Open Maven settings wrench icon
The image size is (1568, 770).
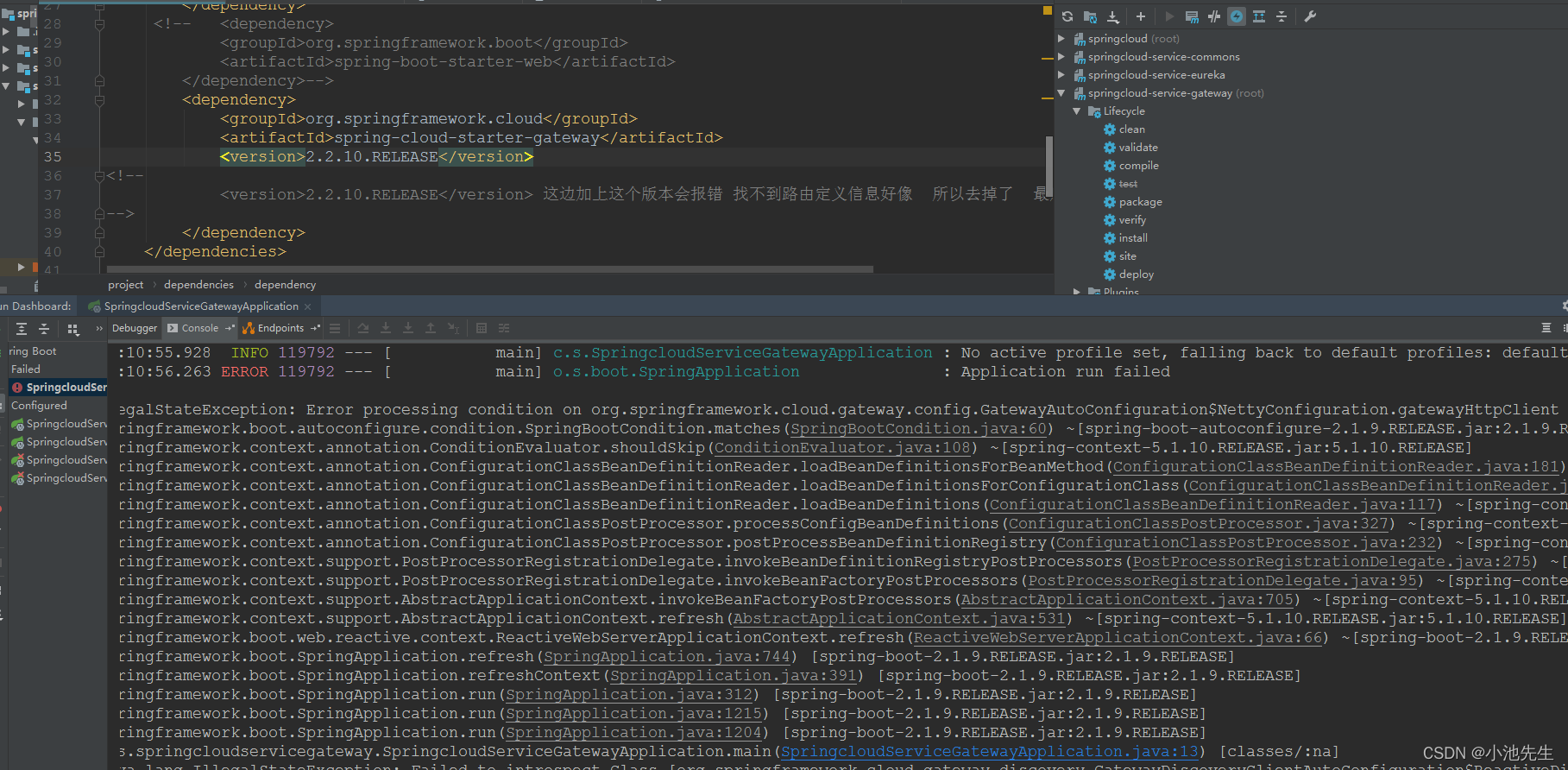1310,16
